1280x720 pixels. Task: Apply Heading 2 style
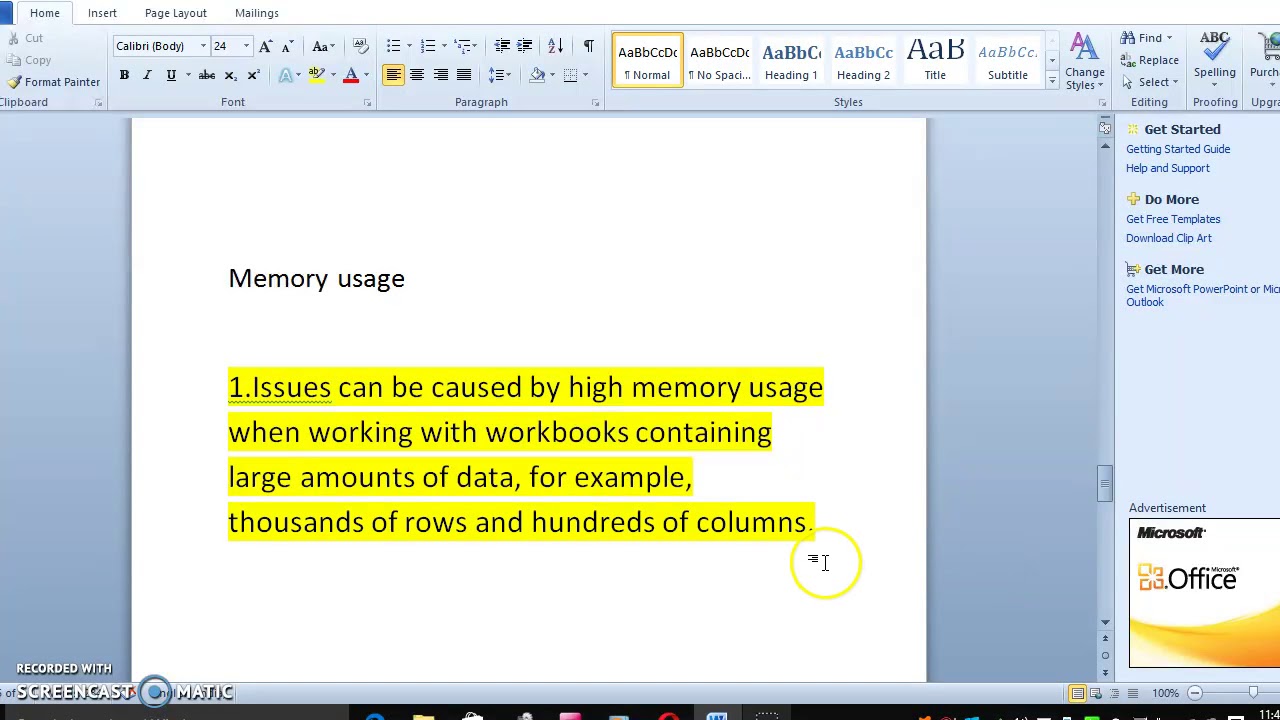click(864, 60)
